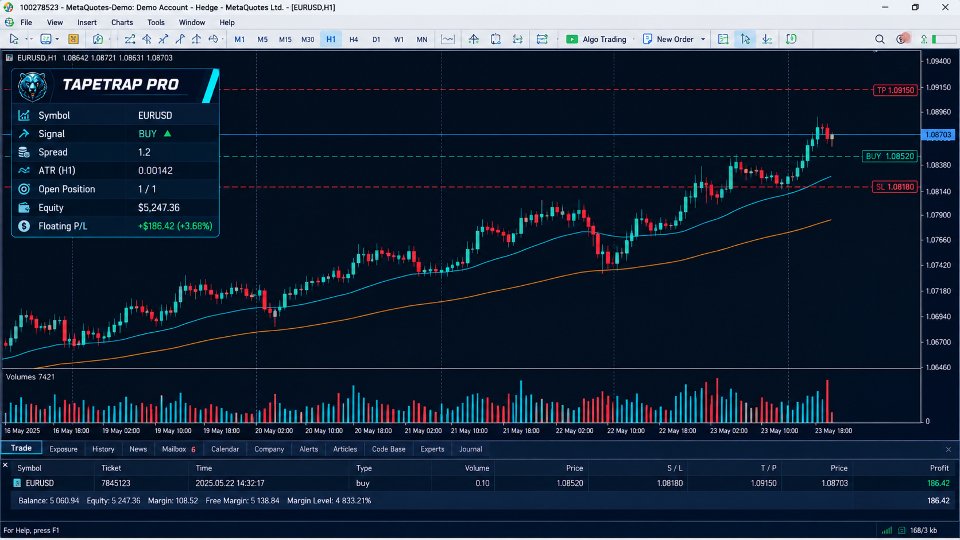Open the View menu
This screenshot has width=960, height=540.
pos(54,22)
